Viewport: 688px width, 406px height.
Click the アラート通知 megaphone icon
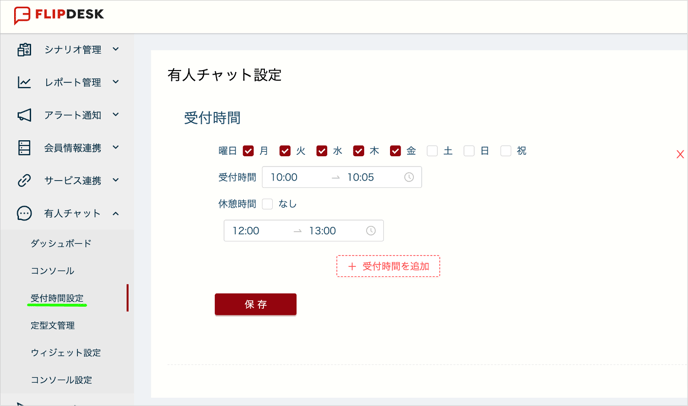[24, 115]
